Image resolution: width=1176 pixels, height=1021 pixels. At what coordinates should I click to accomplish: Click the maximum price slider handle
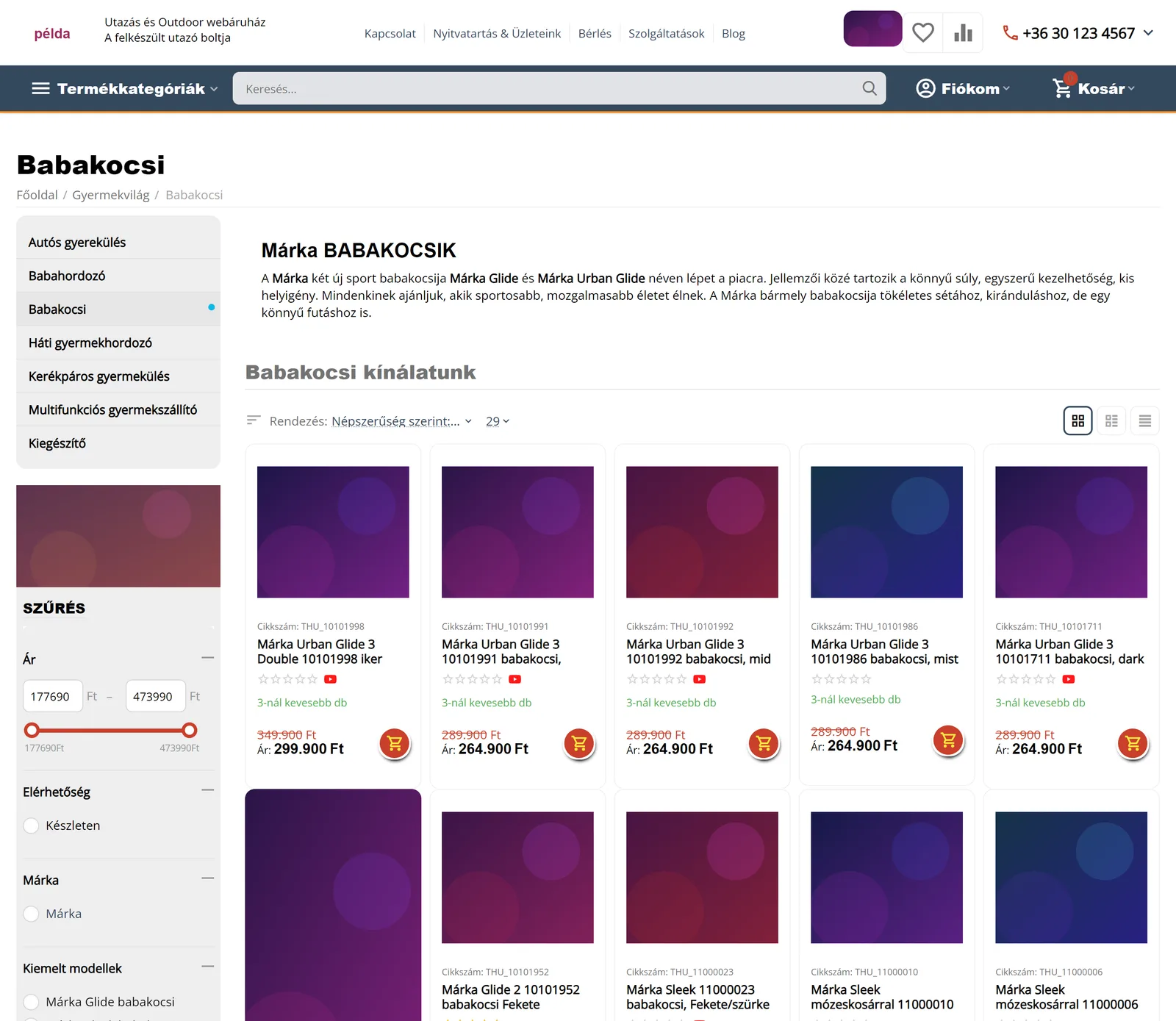click(190, 730)
